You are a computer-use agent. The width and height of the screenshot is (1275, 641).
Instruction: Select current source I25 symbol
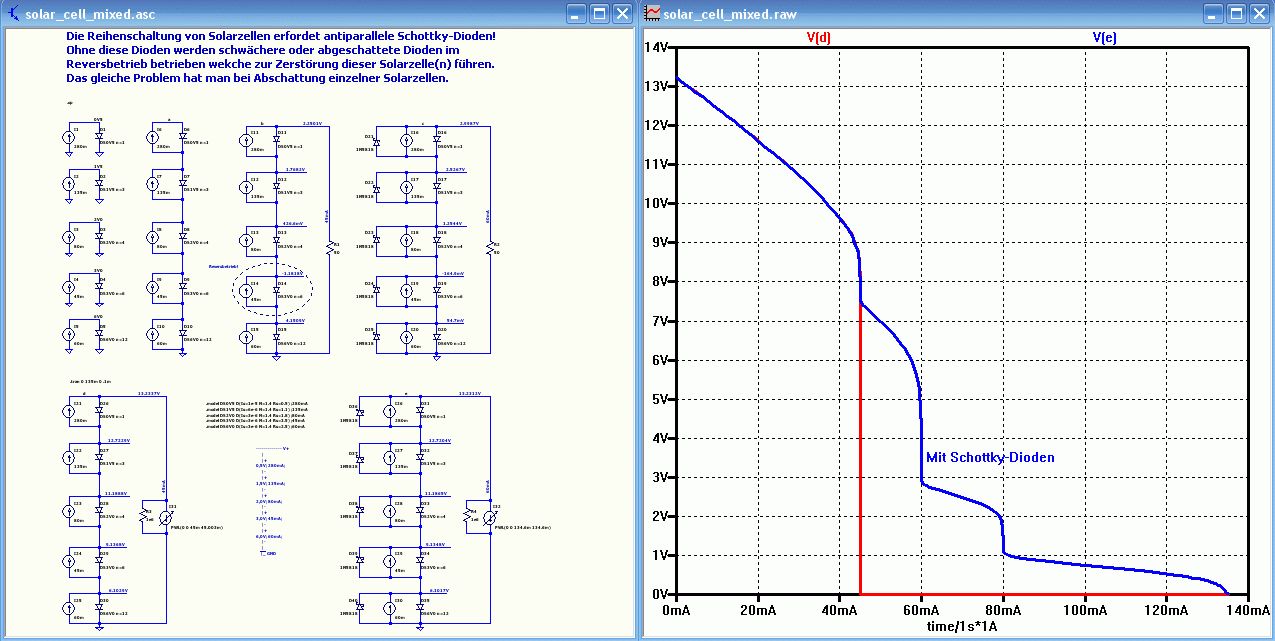pos(69,610)
